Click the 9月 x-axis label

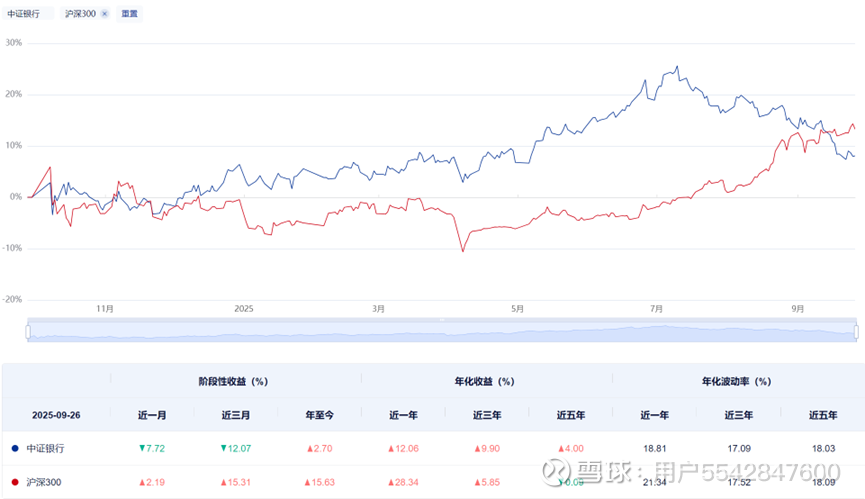point(797,309)
